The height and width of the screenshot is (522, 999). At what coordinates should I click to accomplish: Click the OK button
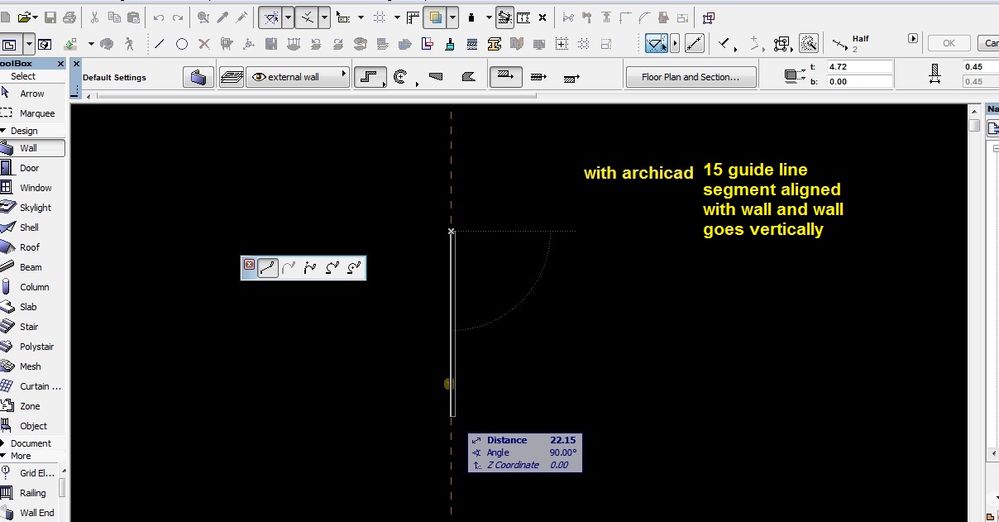click(x=949, y=43)
